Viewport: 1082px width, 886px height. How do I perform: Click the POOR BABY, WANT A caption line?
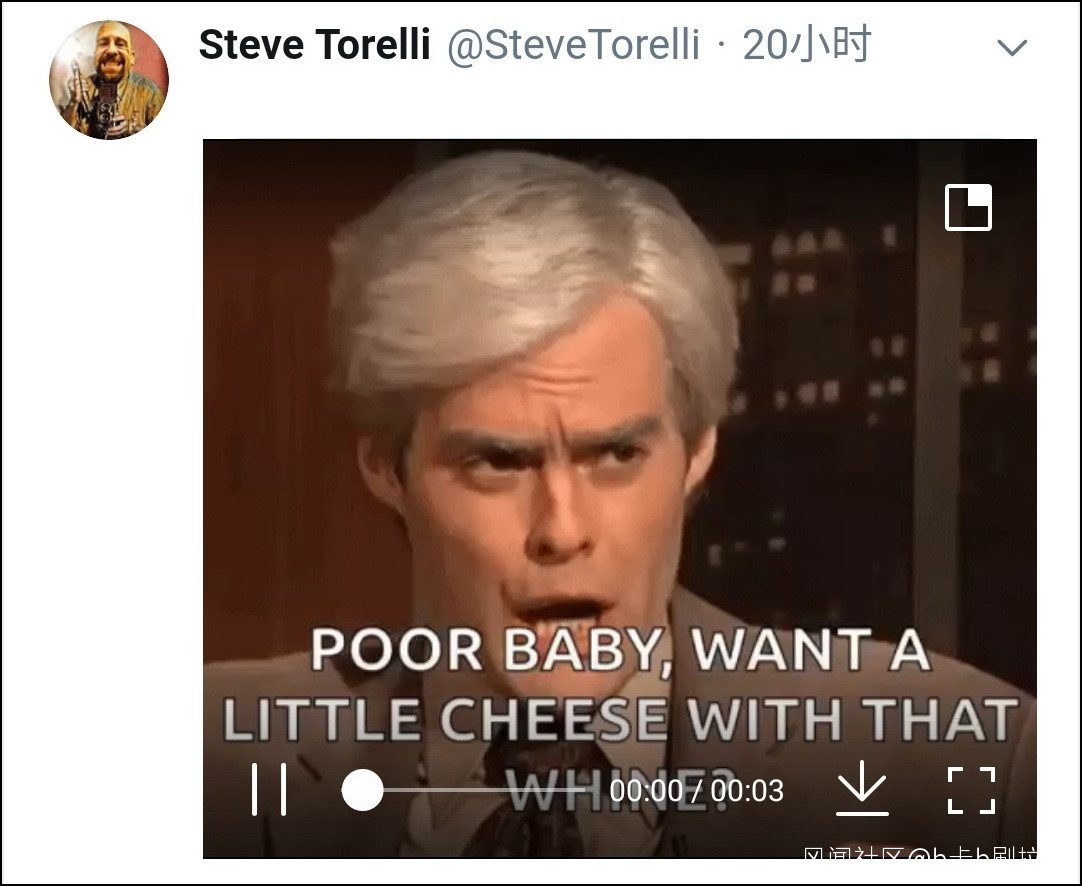620,650
